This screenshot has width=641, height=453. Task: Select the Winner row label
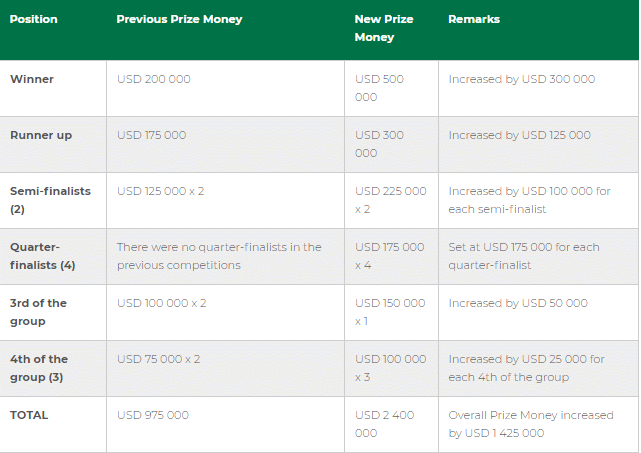(32, 79)
